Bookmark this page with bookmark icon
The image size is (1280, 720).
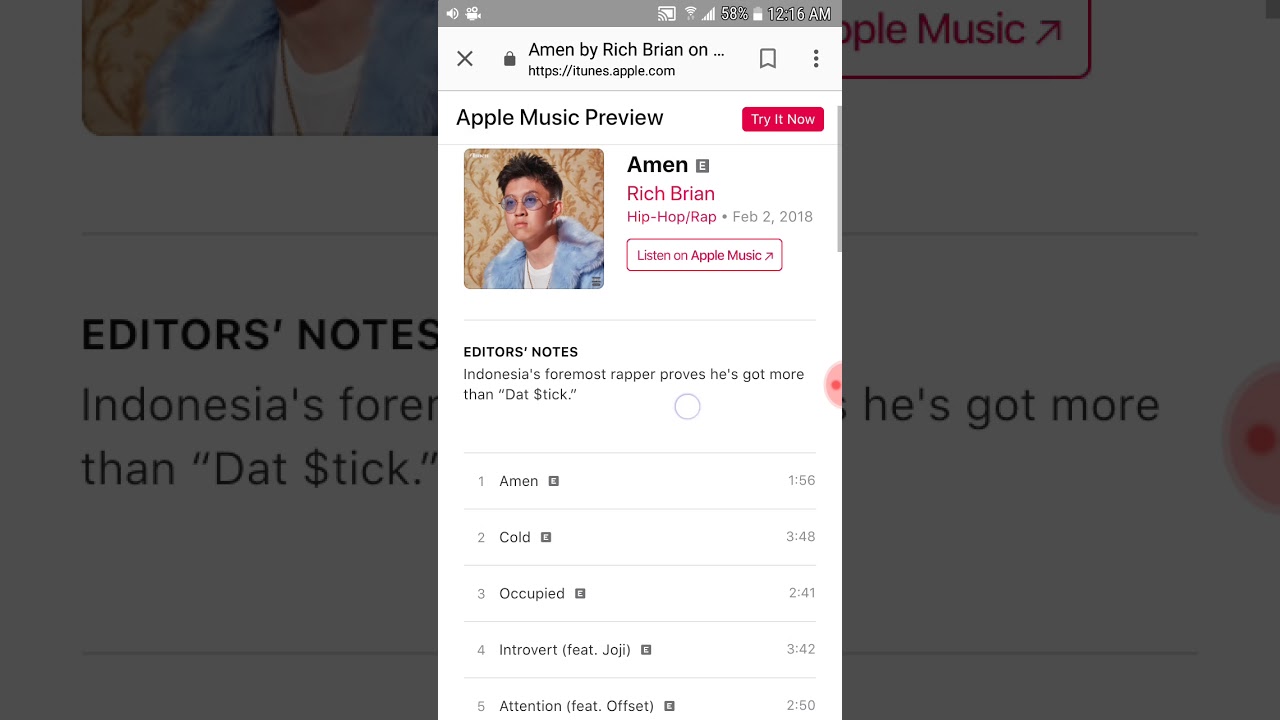(768, 59)
